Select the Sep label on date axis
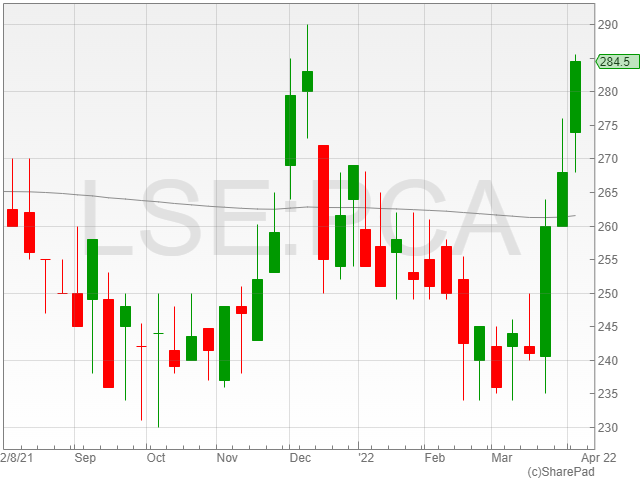Screen dimensions: 640x480 [85, 457]
